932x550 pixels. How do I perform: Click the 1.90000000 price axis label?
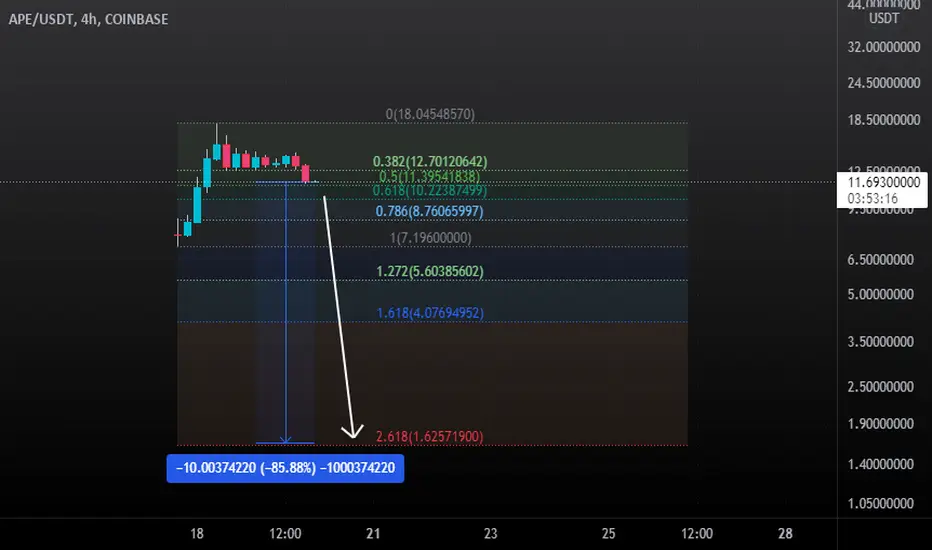point(880,424)
